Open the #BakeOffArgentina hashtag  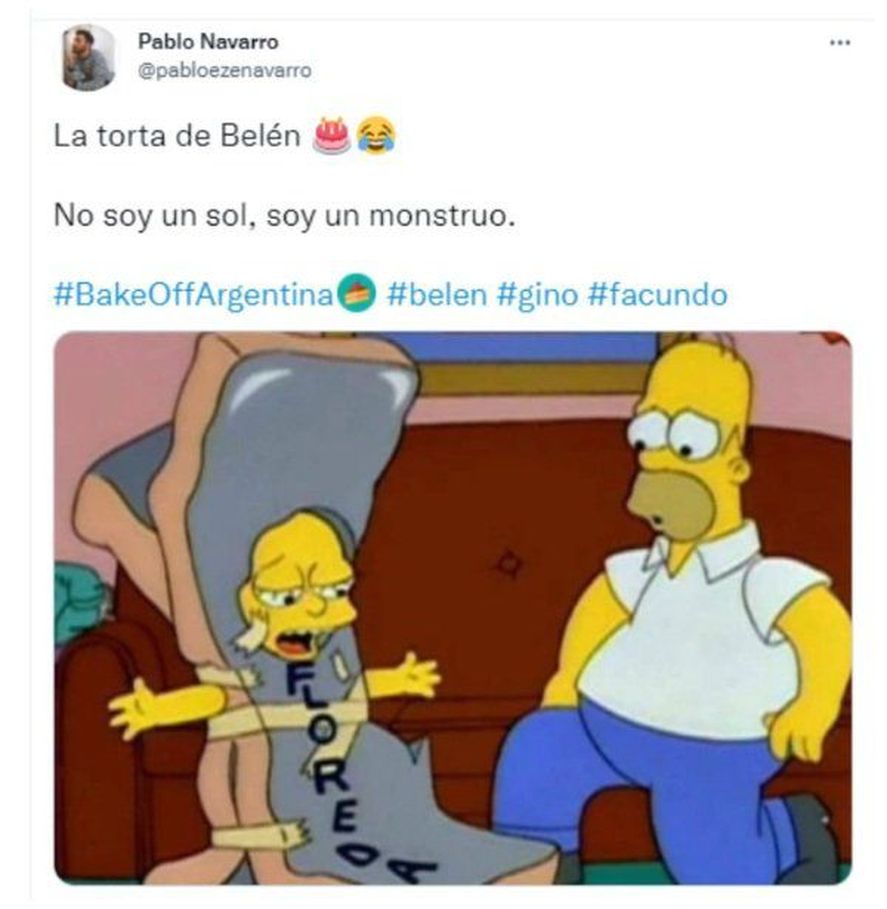(x=194, y=294)
